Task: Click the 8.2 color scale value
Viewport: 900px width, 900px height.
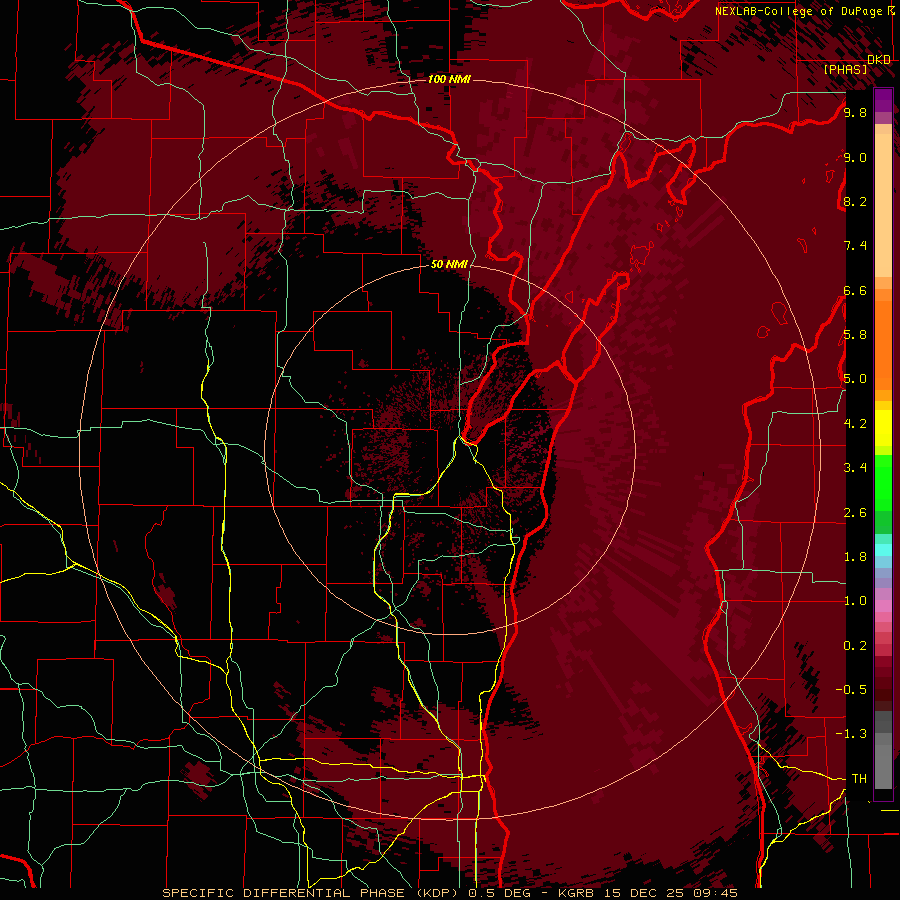Action: 855,201
